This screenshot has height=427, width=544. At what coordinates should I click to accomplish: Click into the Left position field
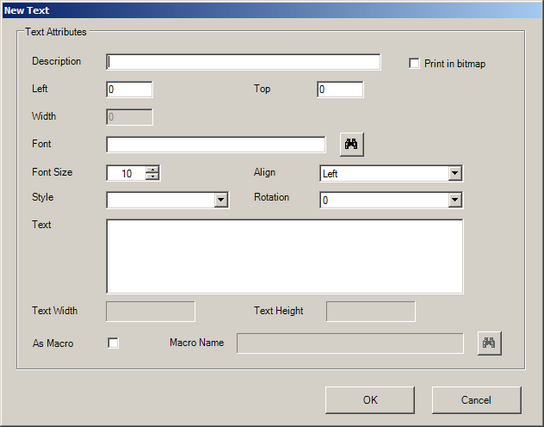point(129,89)
